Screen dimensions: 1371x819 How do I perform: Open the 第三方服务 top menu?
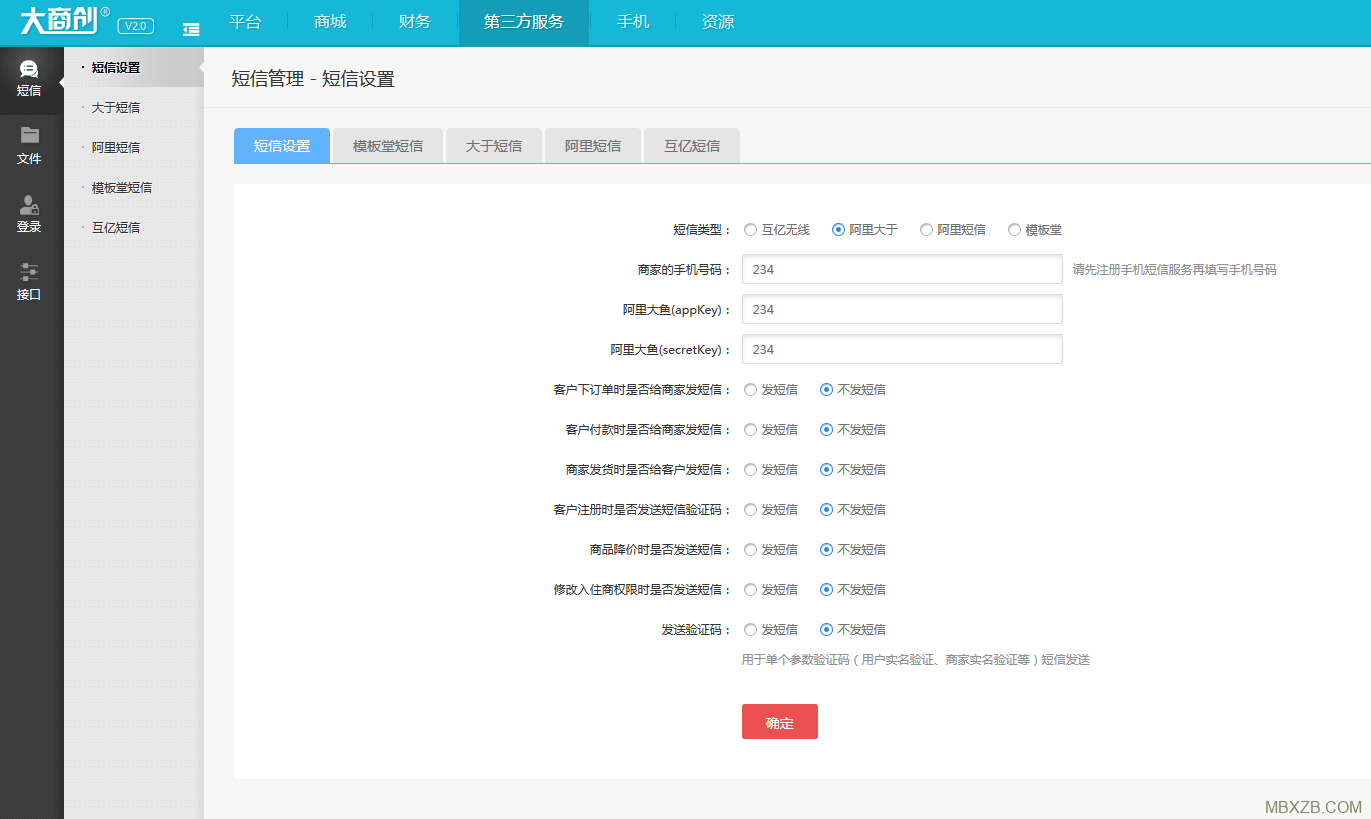(x=524, y=22)
